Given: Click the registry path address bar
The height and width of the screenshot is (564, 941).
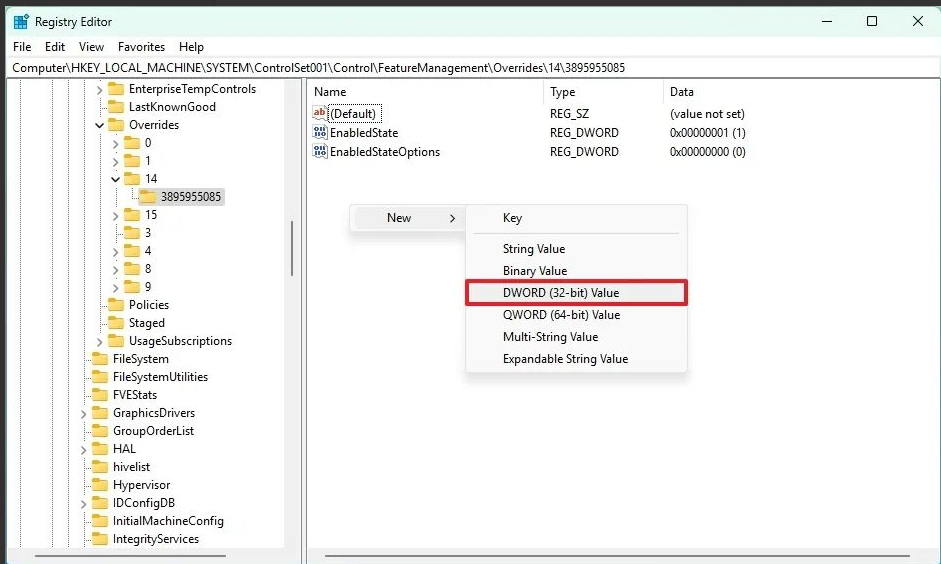Looking at the screenshot, I should click(x=470, y=67).
